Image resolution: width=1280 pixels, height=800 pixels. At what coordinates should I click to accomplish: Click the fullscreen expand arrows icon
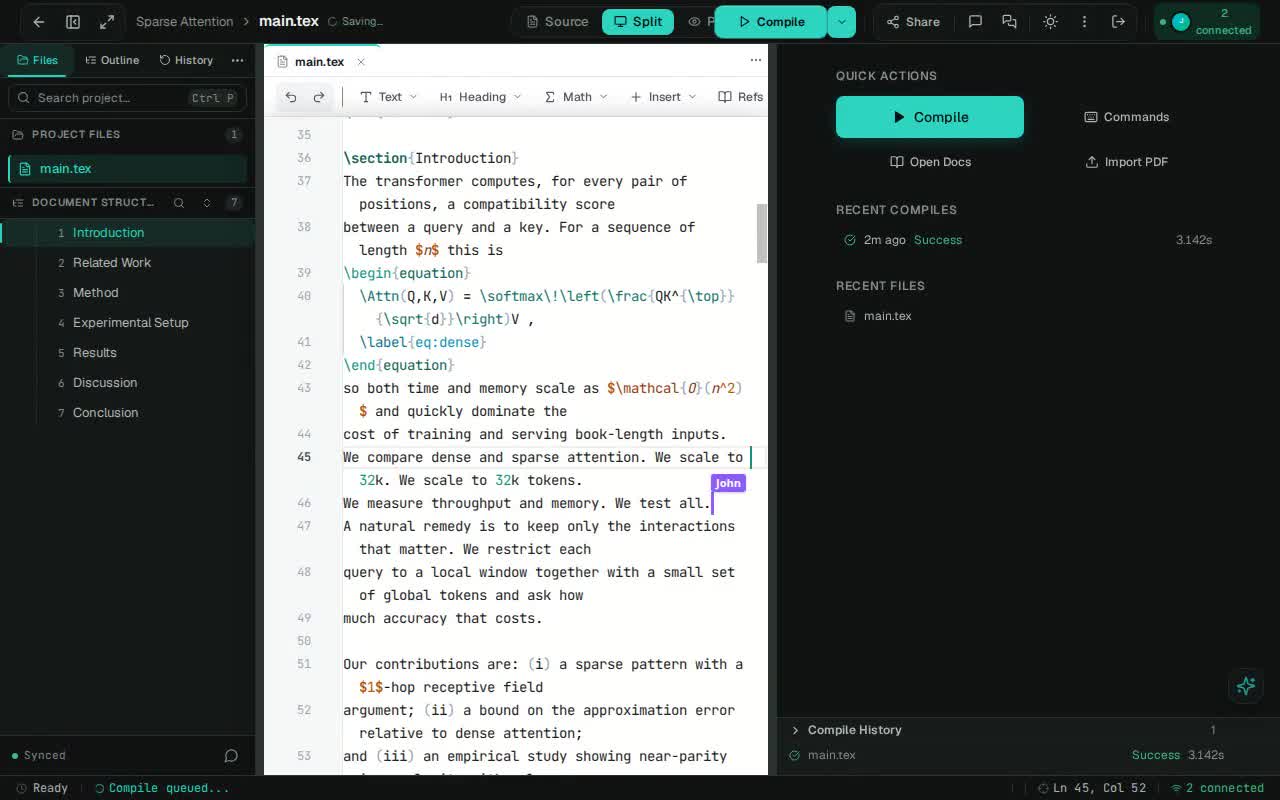pyautogui.click(x=107, y=21)
